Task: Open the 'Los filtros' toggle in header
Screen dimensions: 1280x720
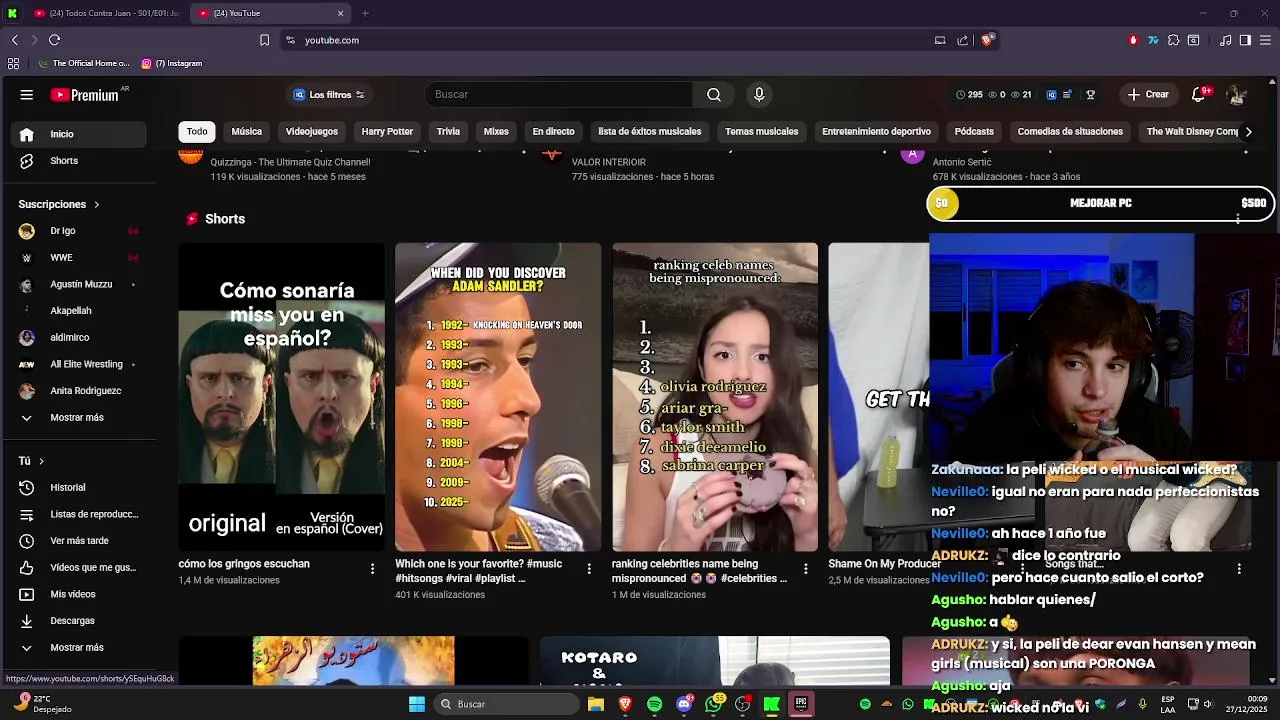Action: point(329,95)
